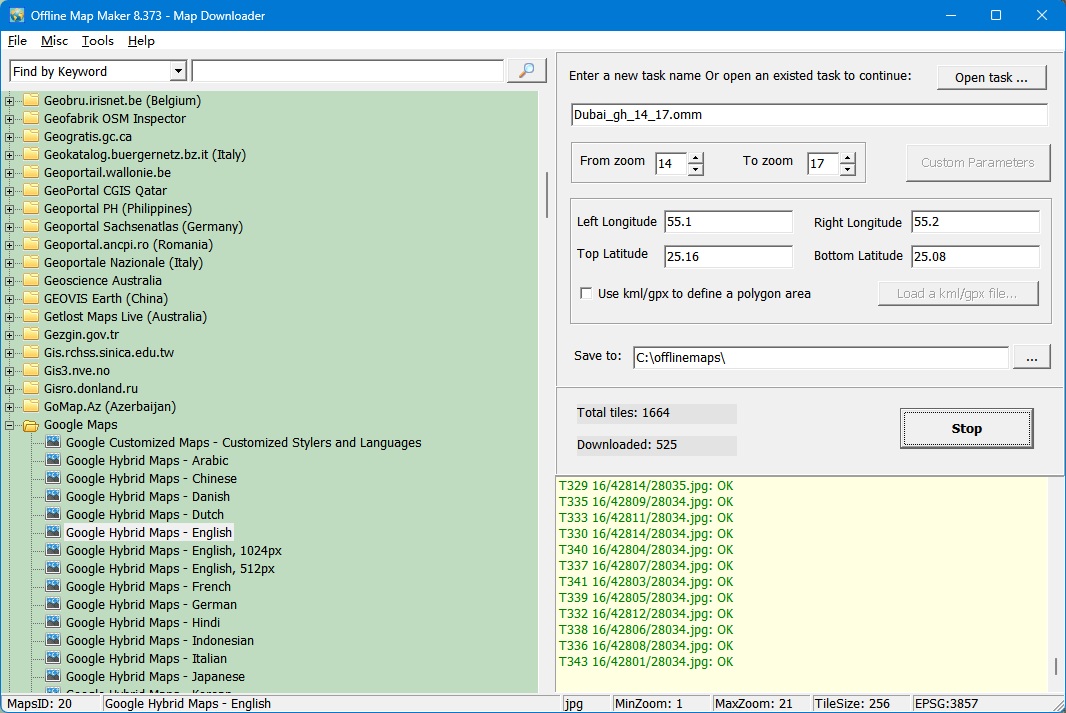The width and height of the screenshot is (1066, 713).
Task: Click the Top Latitude input field
Action: 728,256
